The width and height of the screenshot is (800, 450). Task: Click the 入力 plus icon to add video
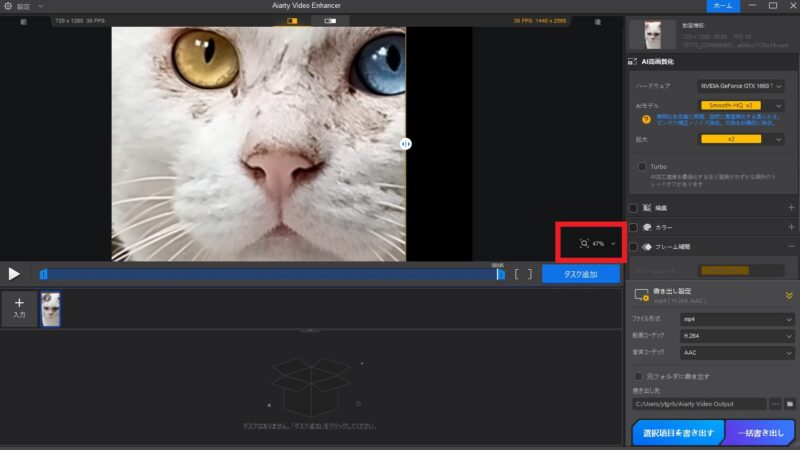tap(19, 303)
